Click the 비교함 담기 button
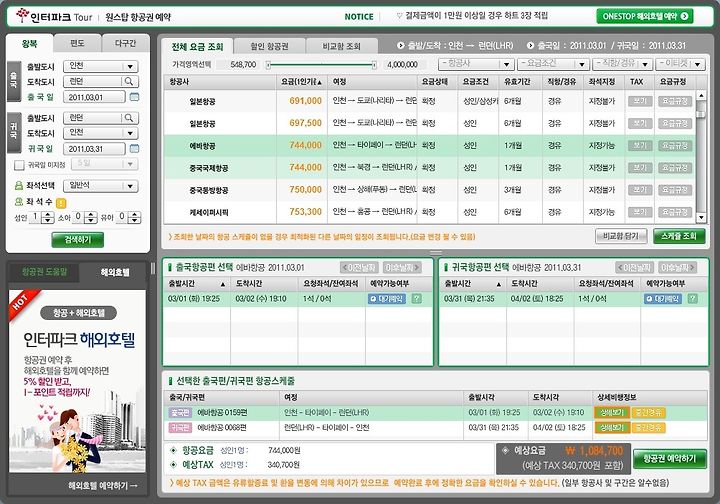Image resolution: width=720 pixels, height=504 pixels. [x=621, y=236]
